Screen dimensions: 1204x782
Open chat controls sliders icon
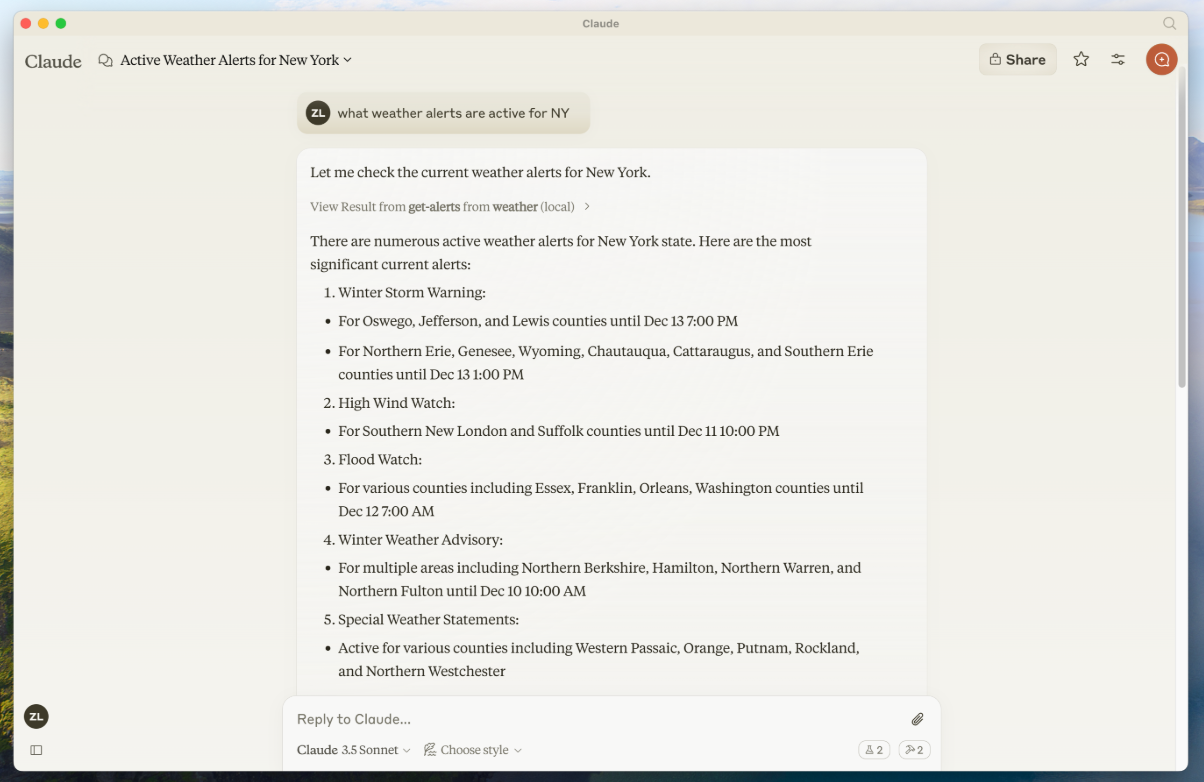(1118, 60)
